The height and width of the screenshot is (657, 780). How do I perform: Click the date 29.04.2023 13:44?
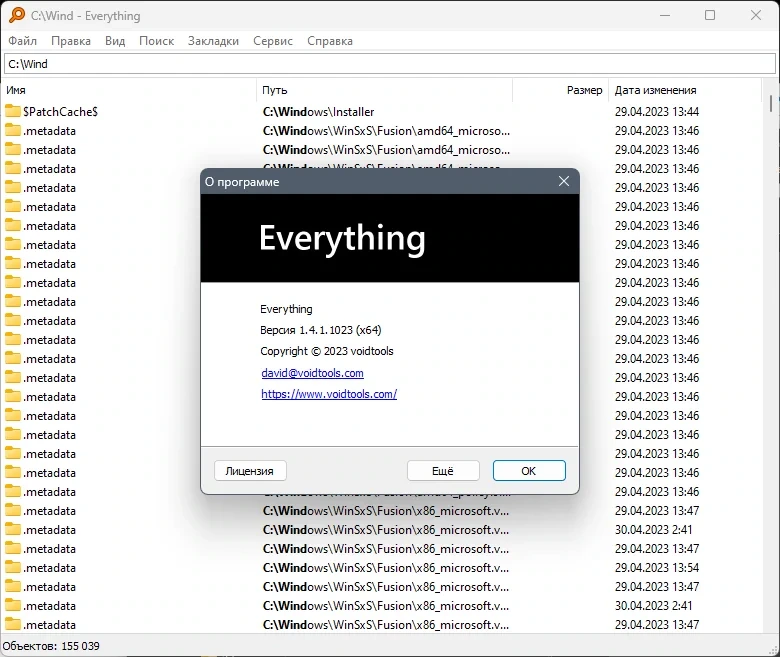tap(657, 112)
